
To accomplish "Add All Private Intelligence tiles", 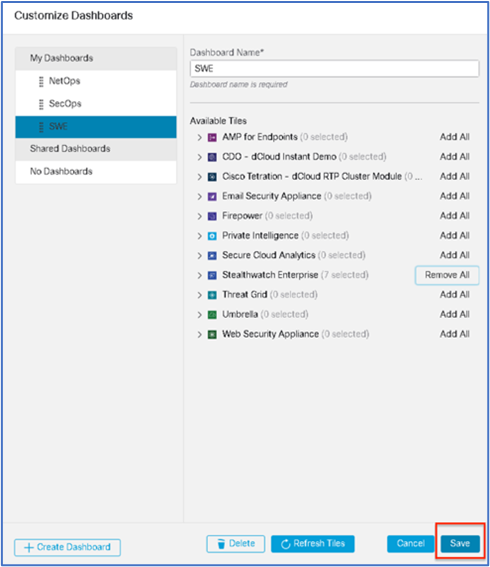I will point(455,235).
